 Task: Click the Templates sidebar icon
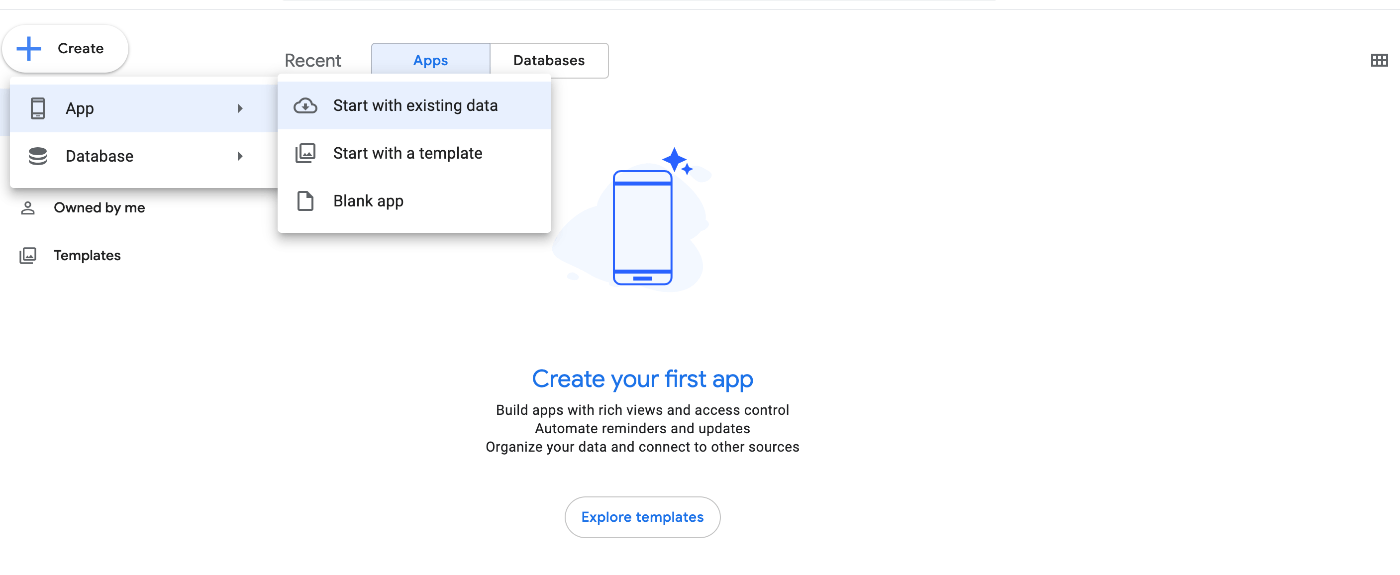tap(28, 256)
